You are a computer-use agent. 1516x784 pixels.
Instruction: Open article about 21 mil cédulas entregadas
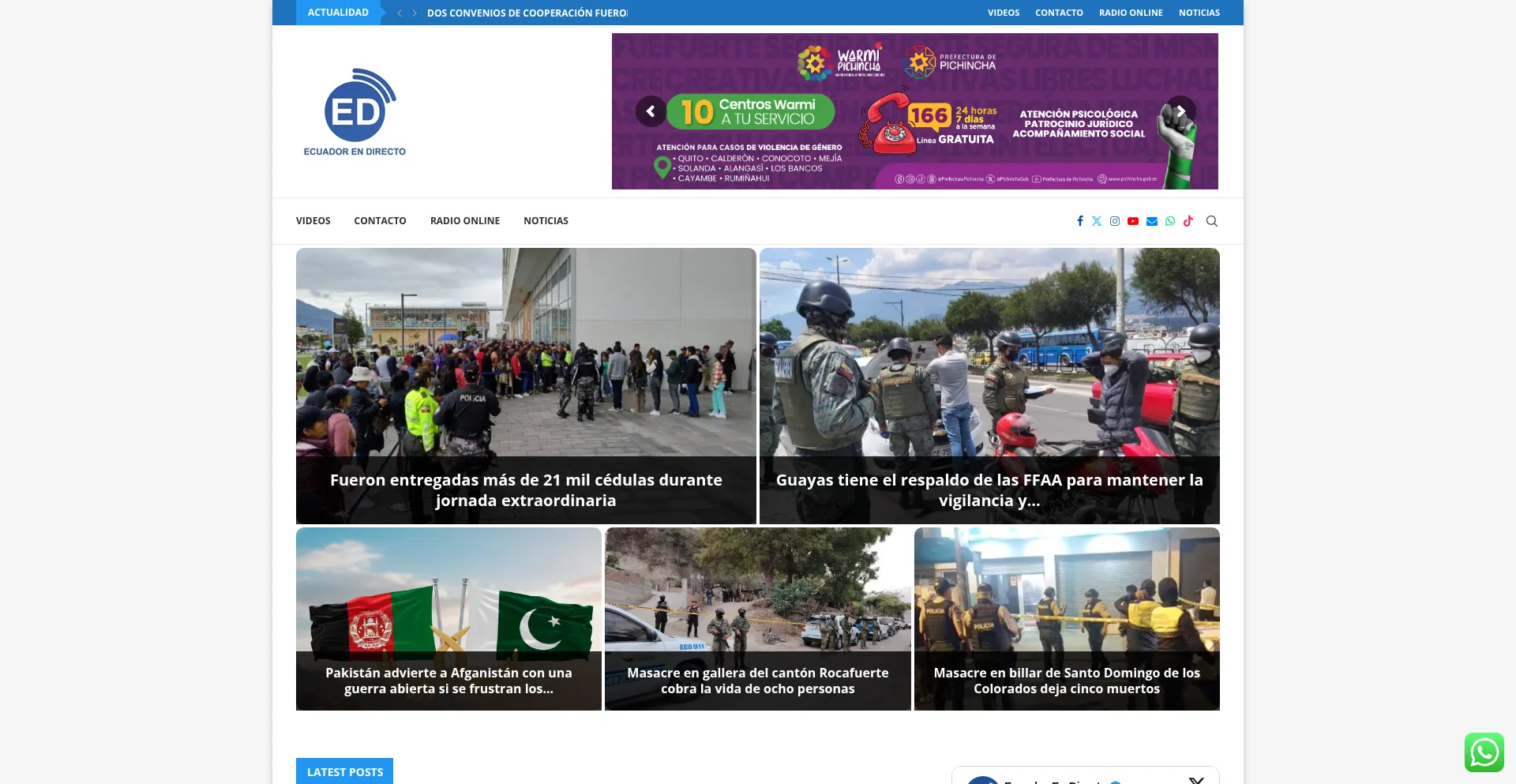point(526,490)
